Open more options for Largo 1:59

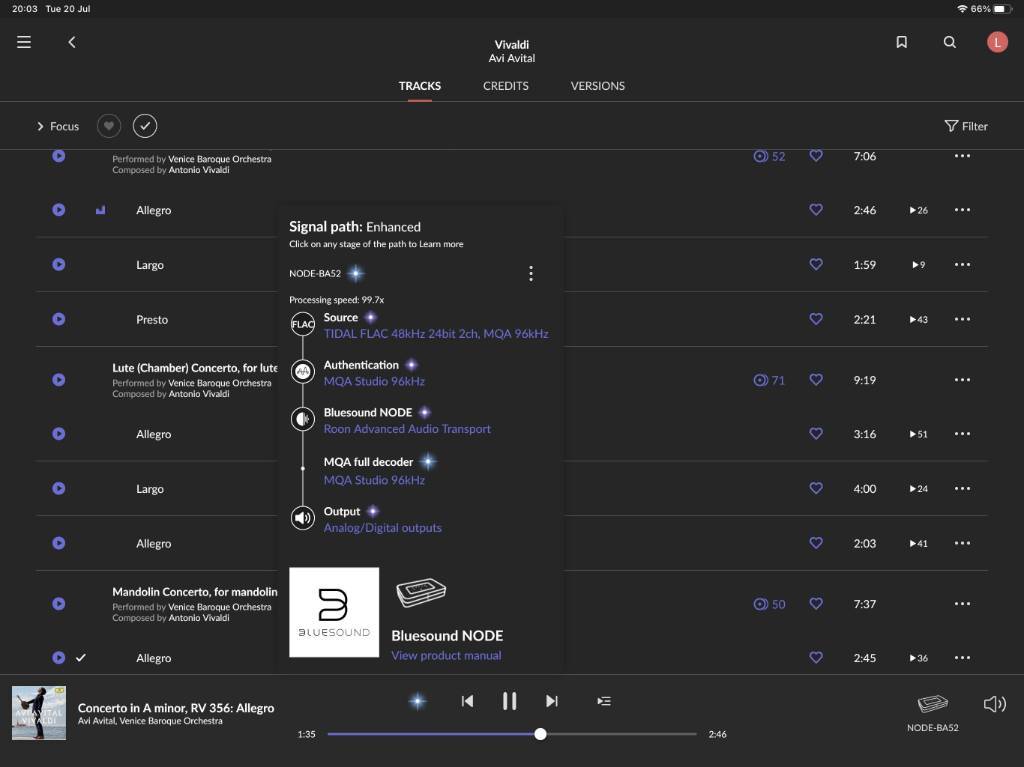click(962, 265)
